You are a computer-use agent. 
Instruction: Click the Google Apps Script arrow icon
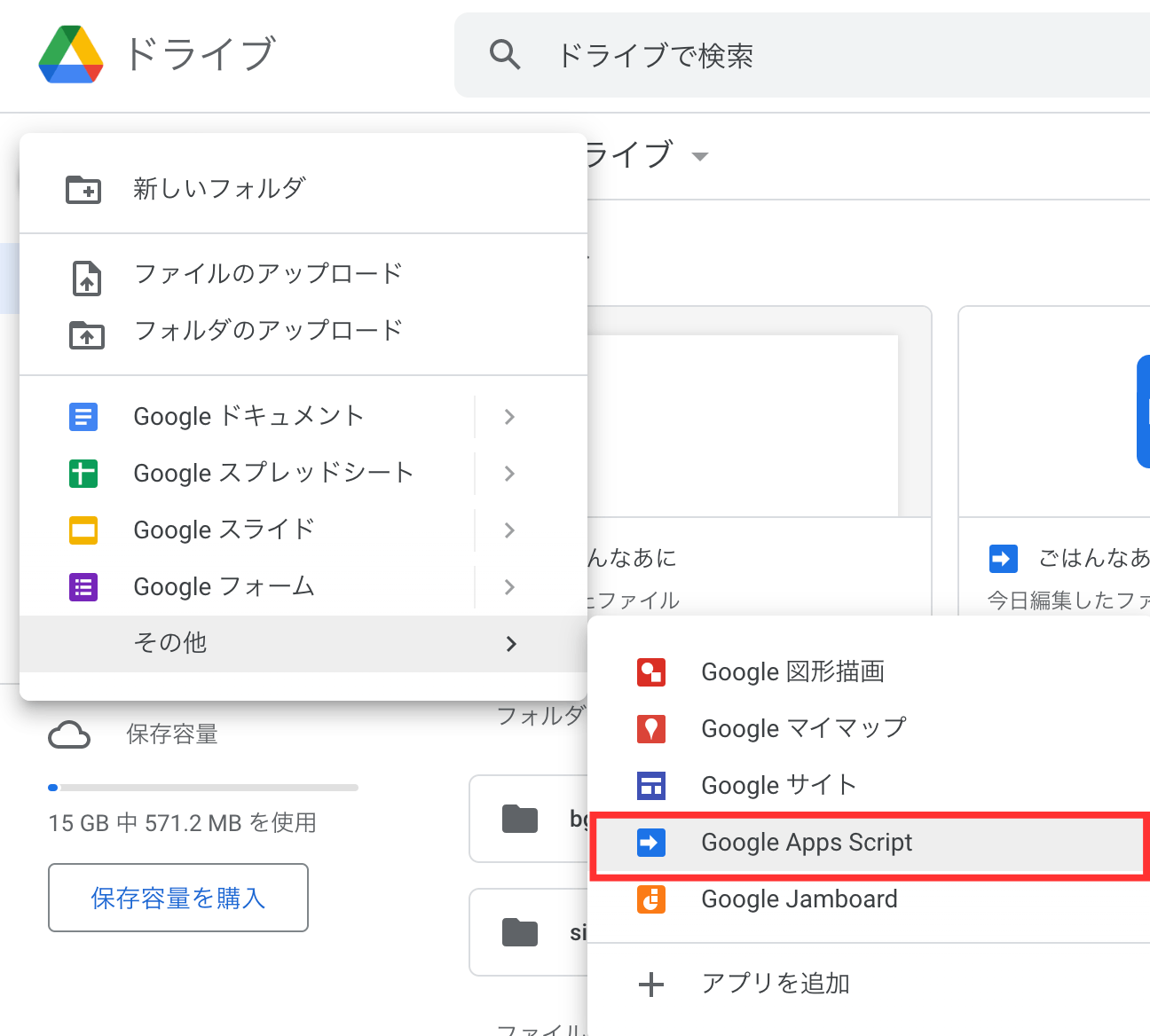[x=651, y=842]
